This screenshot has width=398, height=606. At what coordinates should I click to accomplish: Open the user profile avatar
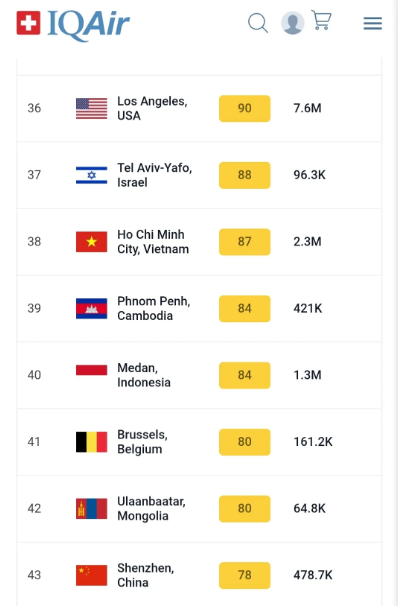click(293, 23)
